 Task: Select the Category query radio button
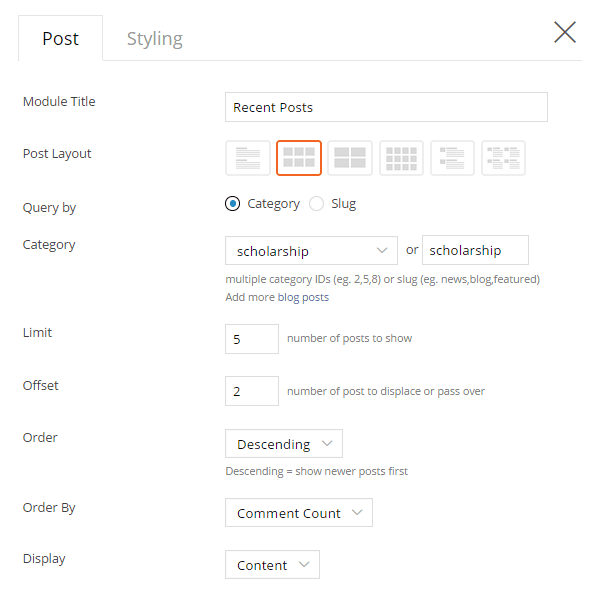point(233,204)
